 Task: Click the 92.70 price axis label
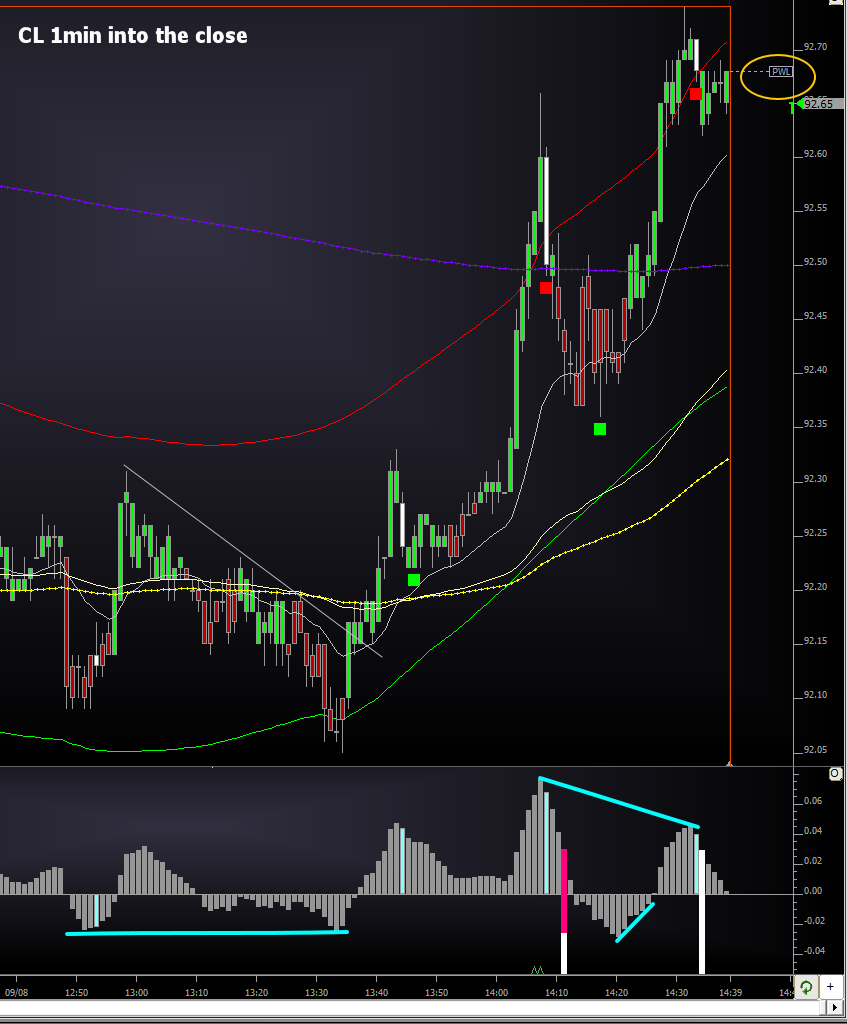pyautogui.click(x=816, y=47)
